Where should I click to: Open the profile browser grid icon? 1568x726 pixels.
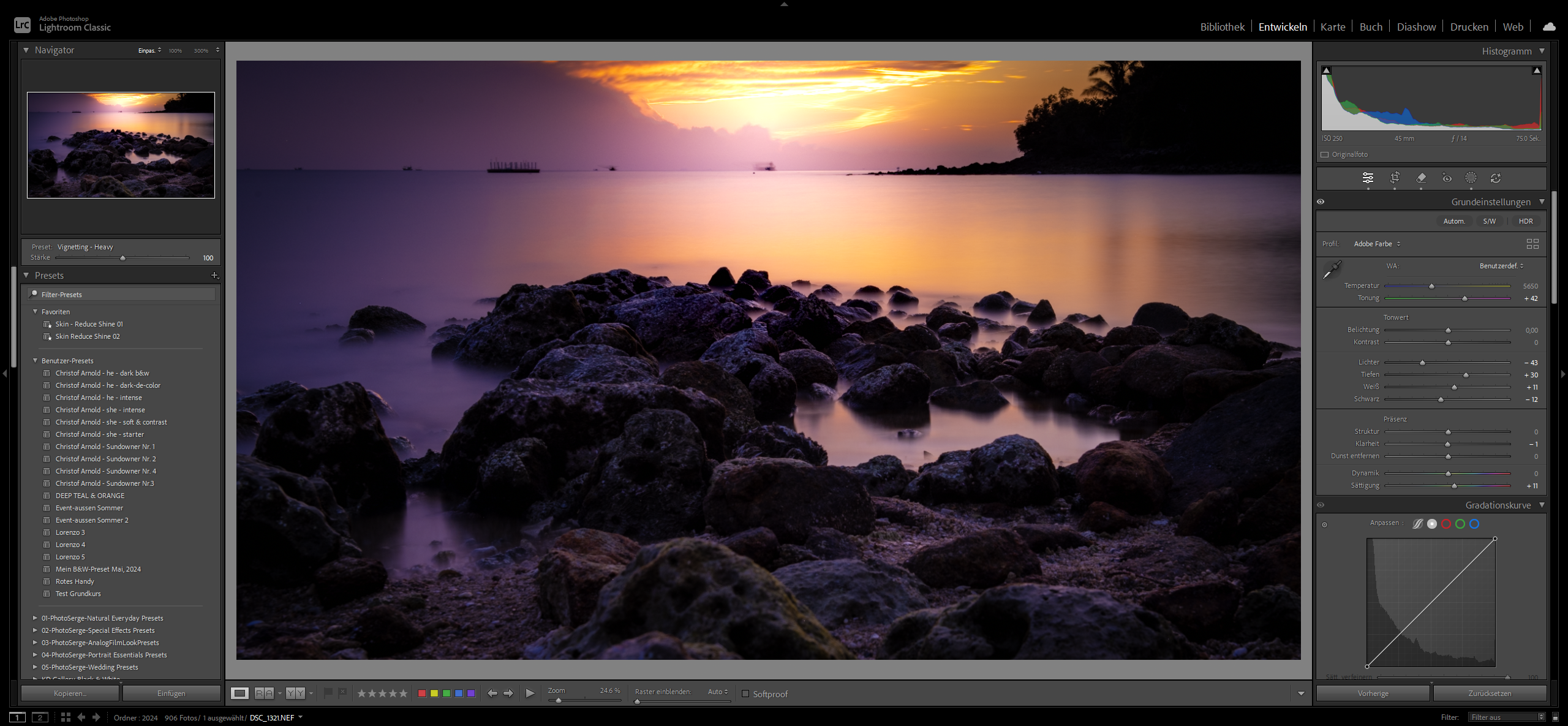(1532, 244)
